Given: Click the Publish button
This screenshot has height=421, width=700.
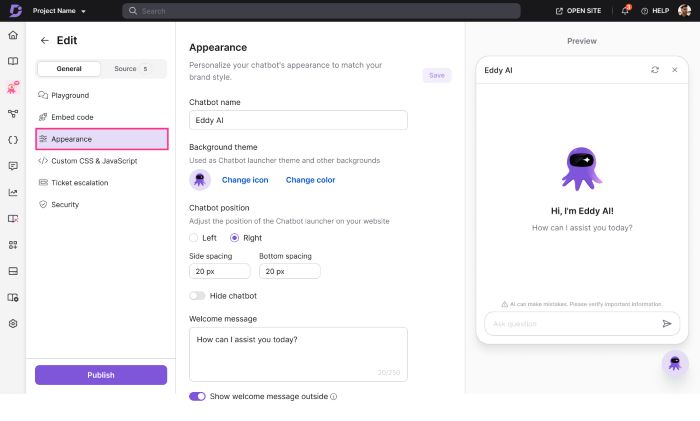Looking at the screenshot, I should coord(101,375).
